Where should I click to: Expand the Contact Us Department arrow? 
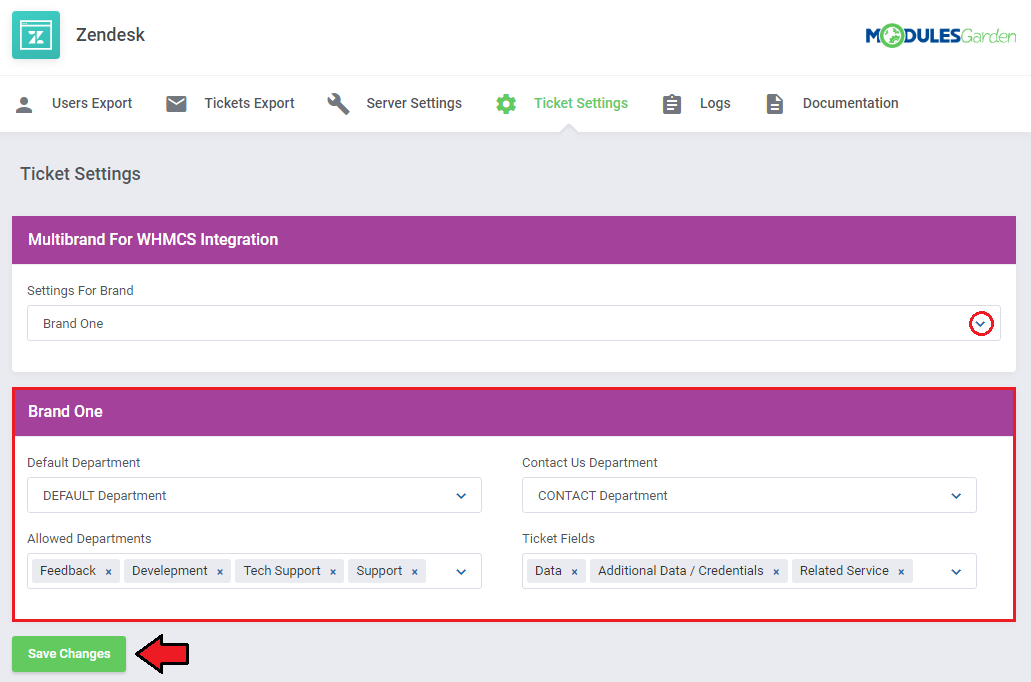[x=956, y=496]
